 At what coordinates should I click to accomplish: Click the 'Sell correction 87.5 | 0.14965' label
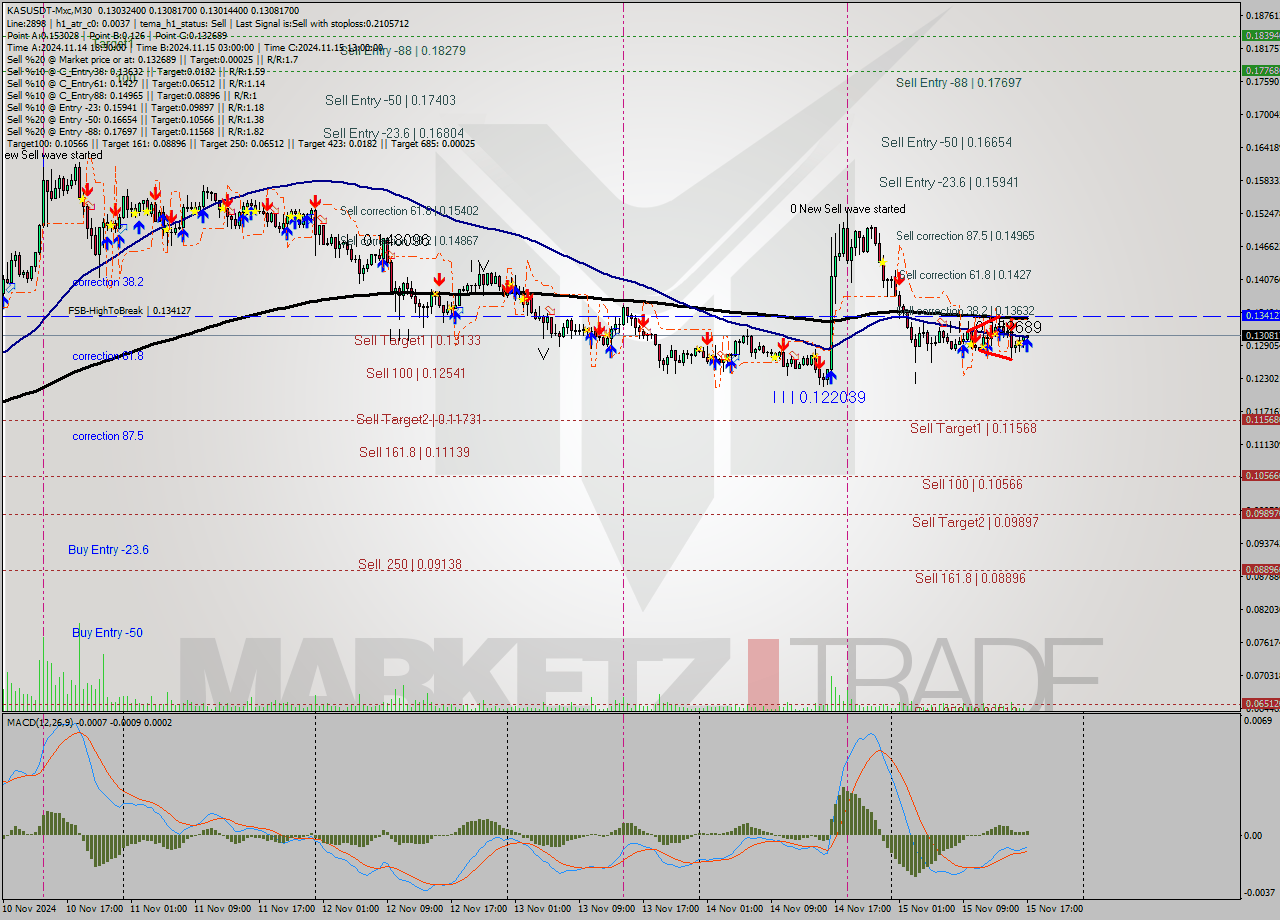[x=965, y=236]
